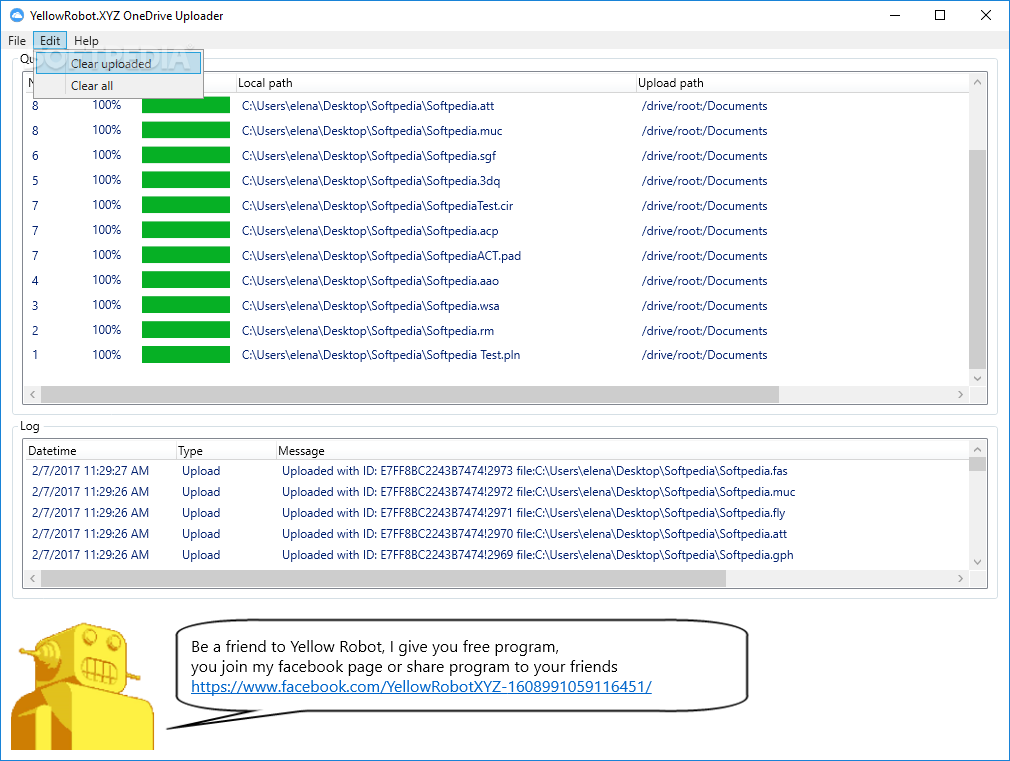The image size is (1010, 761).
Task: Select the Softpedia.muc queue row path
Action: point(372,131)
